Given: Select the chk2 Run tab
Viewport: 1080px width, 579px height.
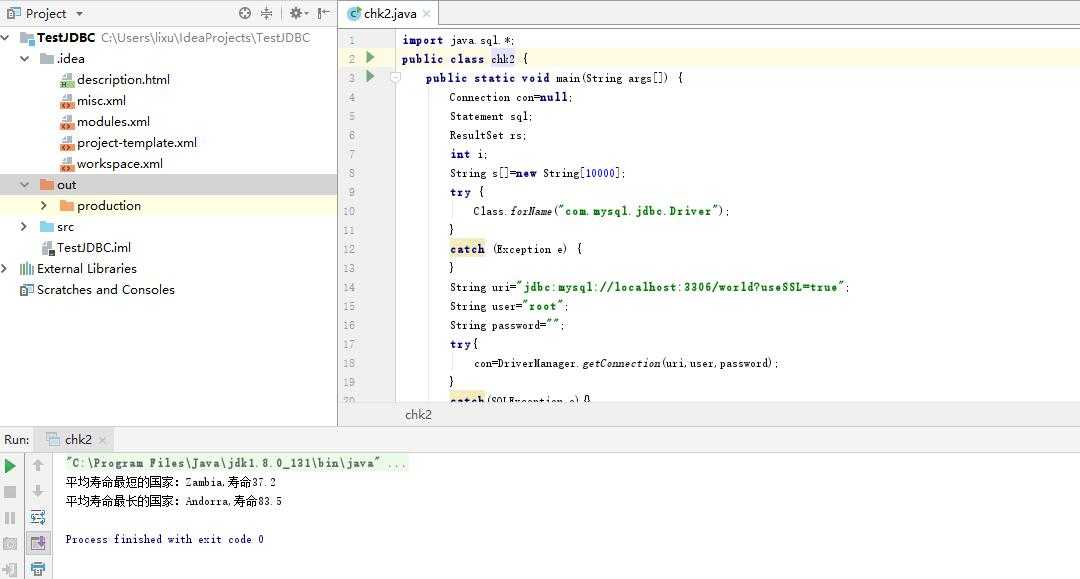Looking at the screenshot, I should pos(78,439).
